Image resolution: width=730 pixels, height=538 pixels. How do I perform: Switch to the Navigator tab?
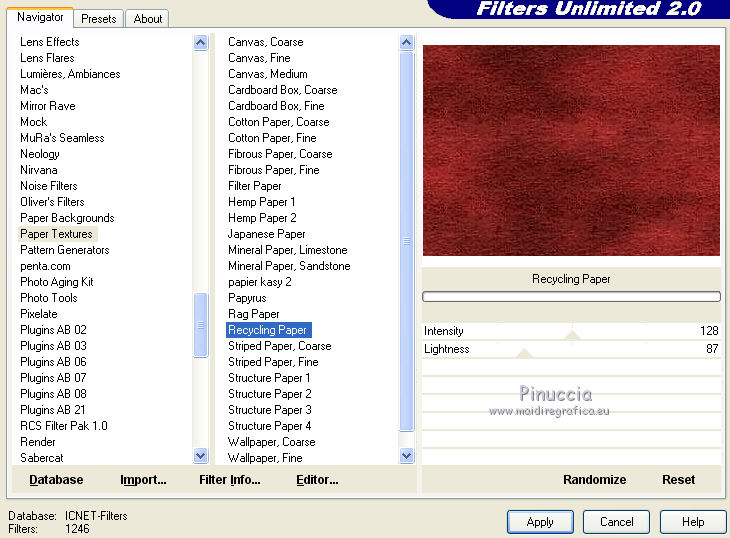[40, 18]
